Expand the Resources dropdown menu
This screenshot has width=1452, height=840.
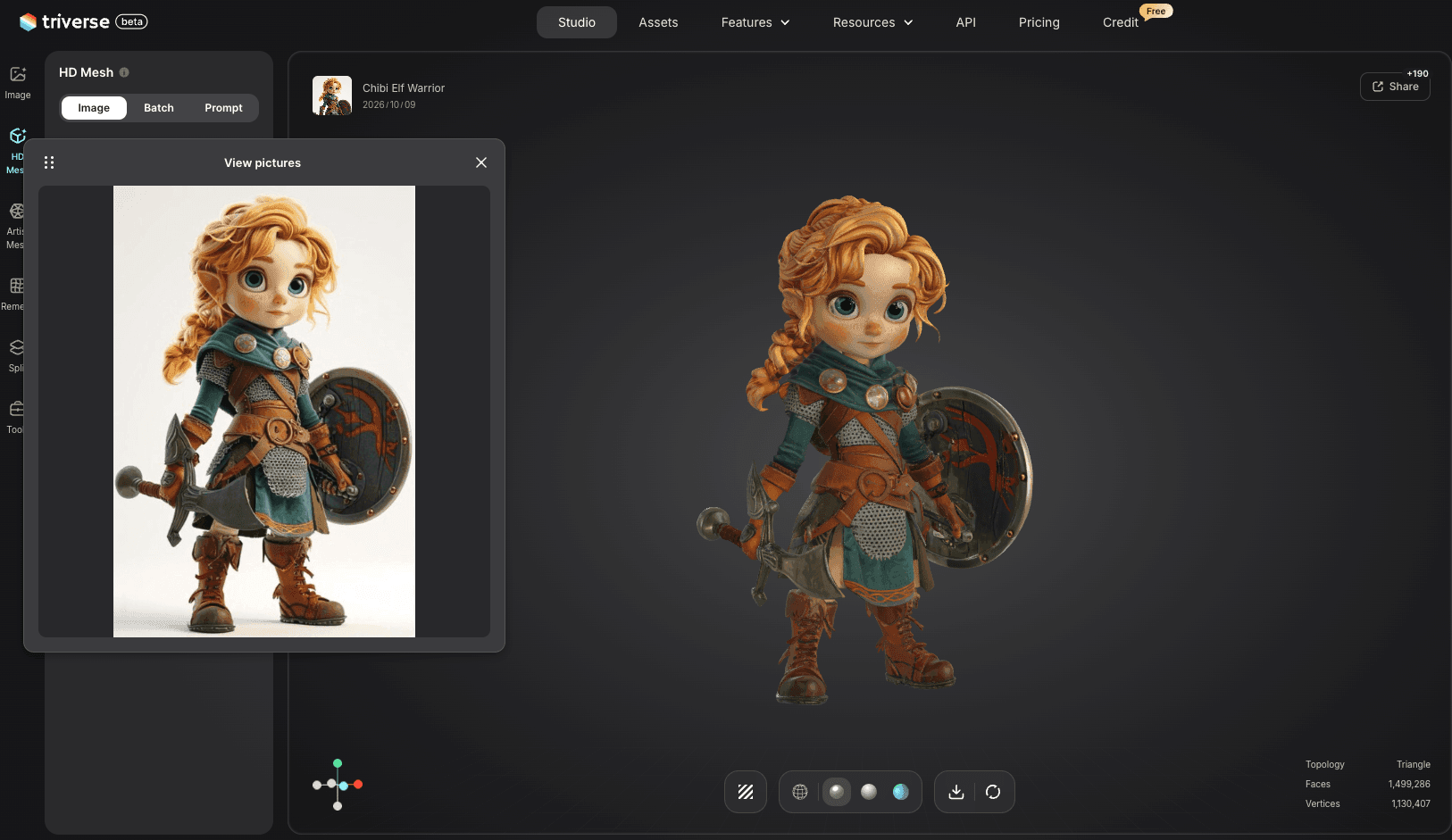[x=872, y=22]
